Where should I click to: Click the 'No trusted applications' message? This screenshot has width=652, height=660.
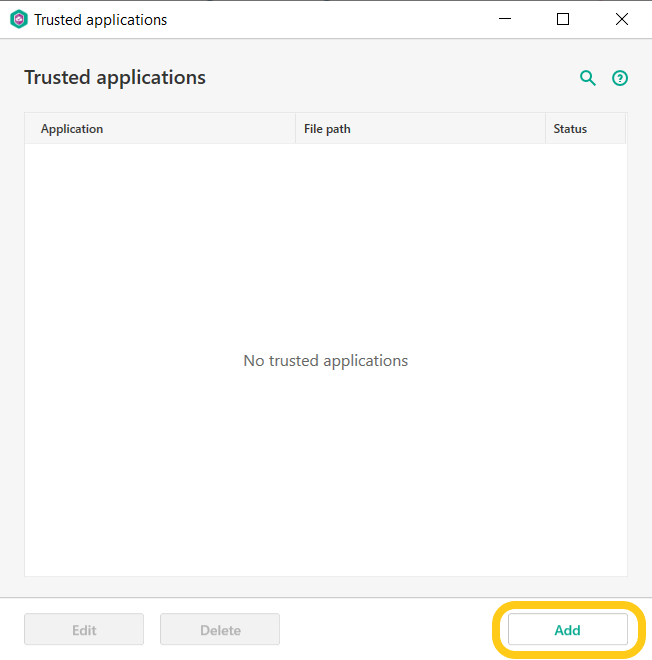pyautogui.click(x=326, y=361)
